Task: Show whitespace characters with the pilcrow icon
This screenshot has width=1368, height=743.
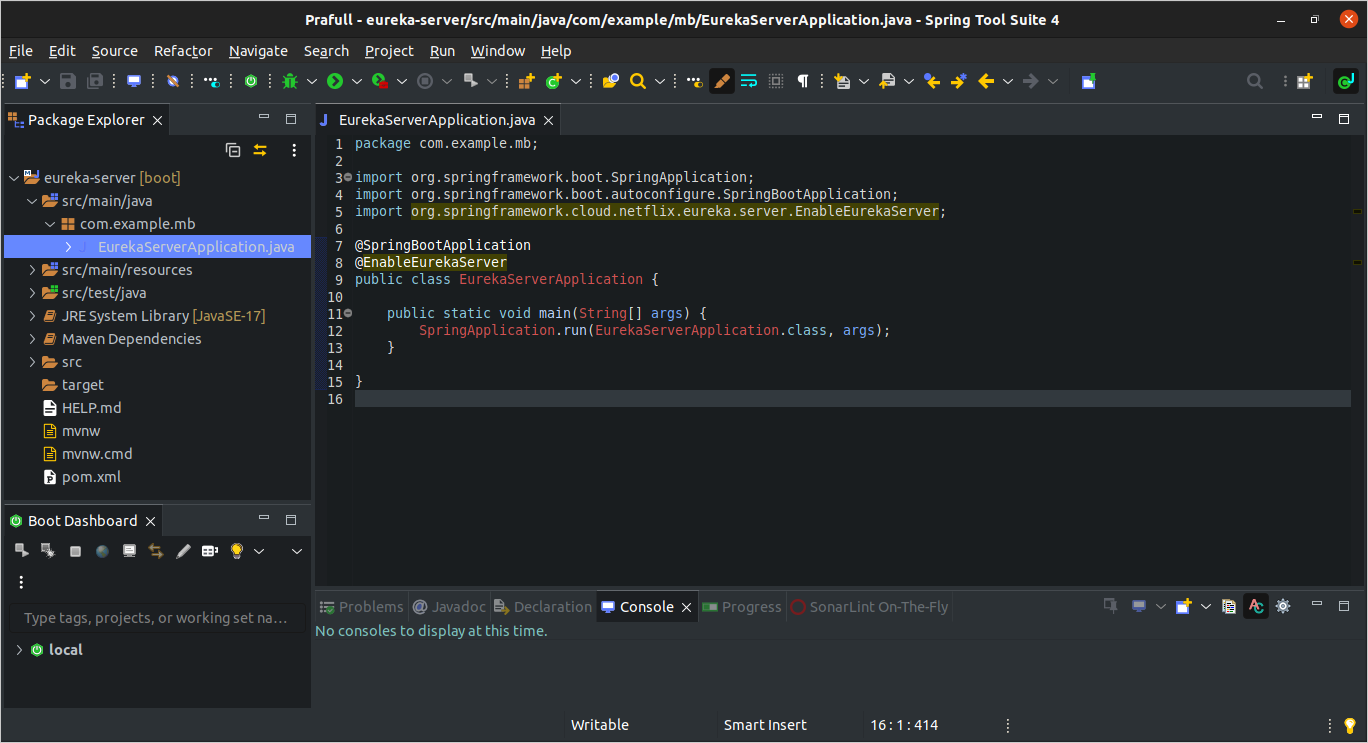Action: tap(804, 81)
